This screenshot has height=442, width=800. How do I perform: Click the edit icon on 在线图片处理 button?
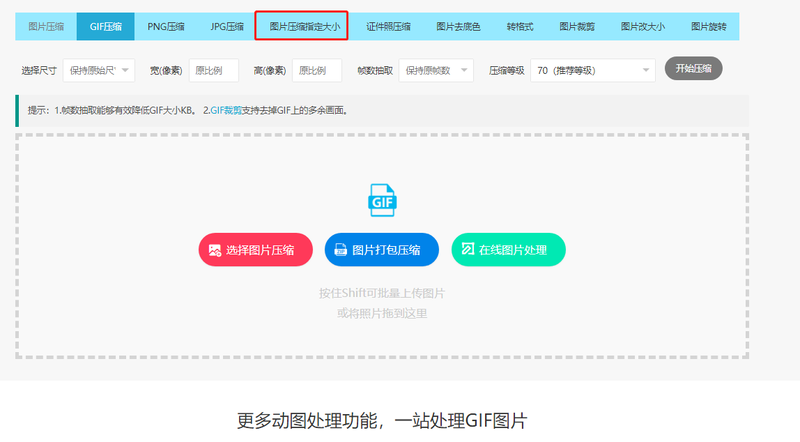468,249
